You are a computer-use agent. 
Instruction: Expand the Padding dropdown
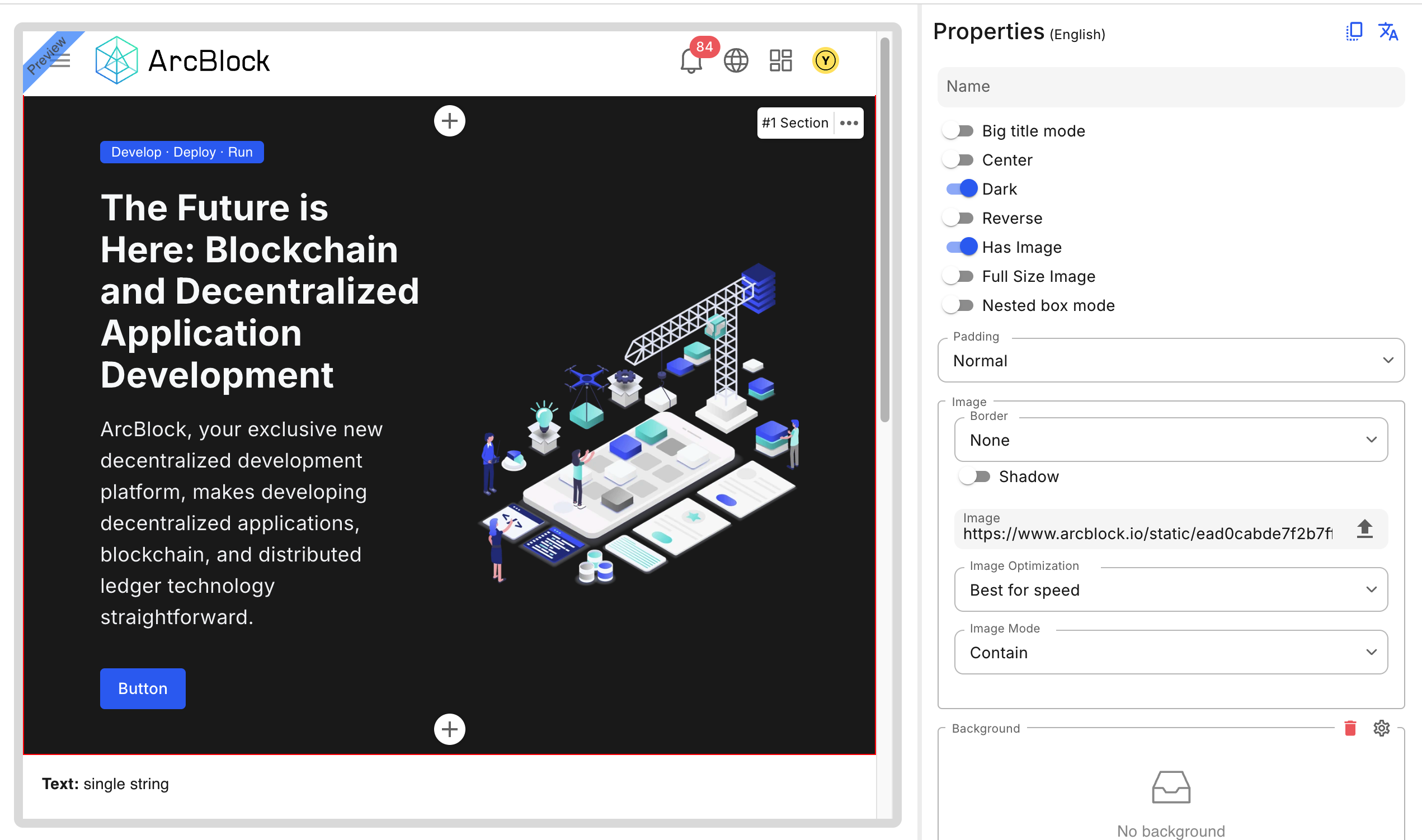click(1171, 361)
